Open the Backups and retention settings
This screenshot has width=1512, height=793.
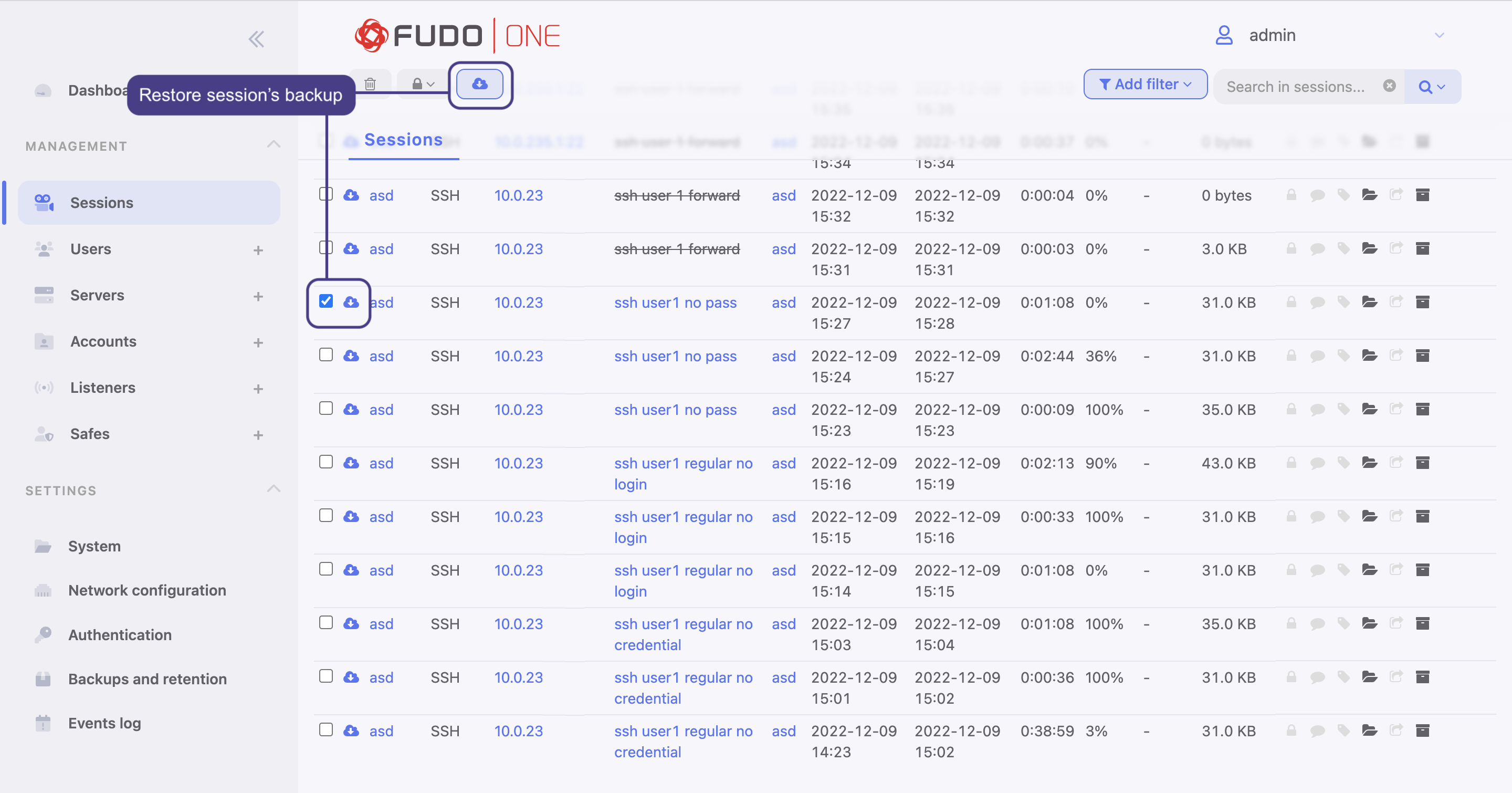148,678
